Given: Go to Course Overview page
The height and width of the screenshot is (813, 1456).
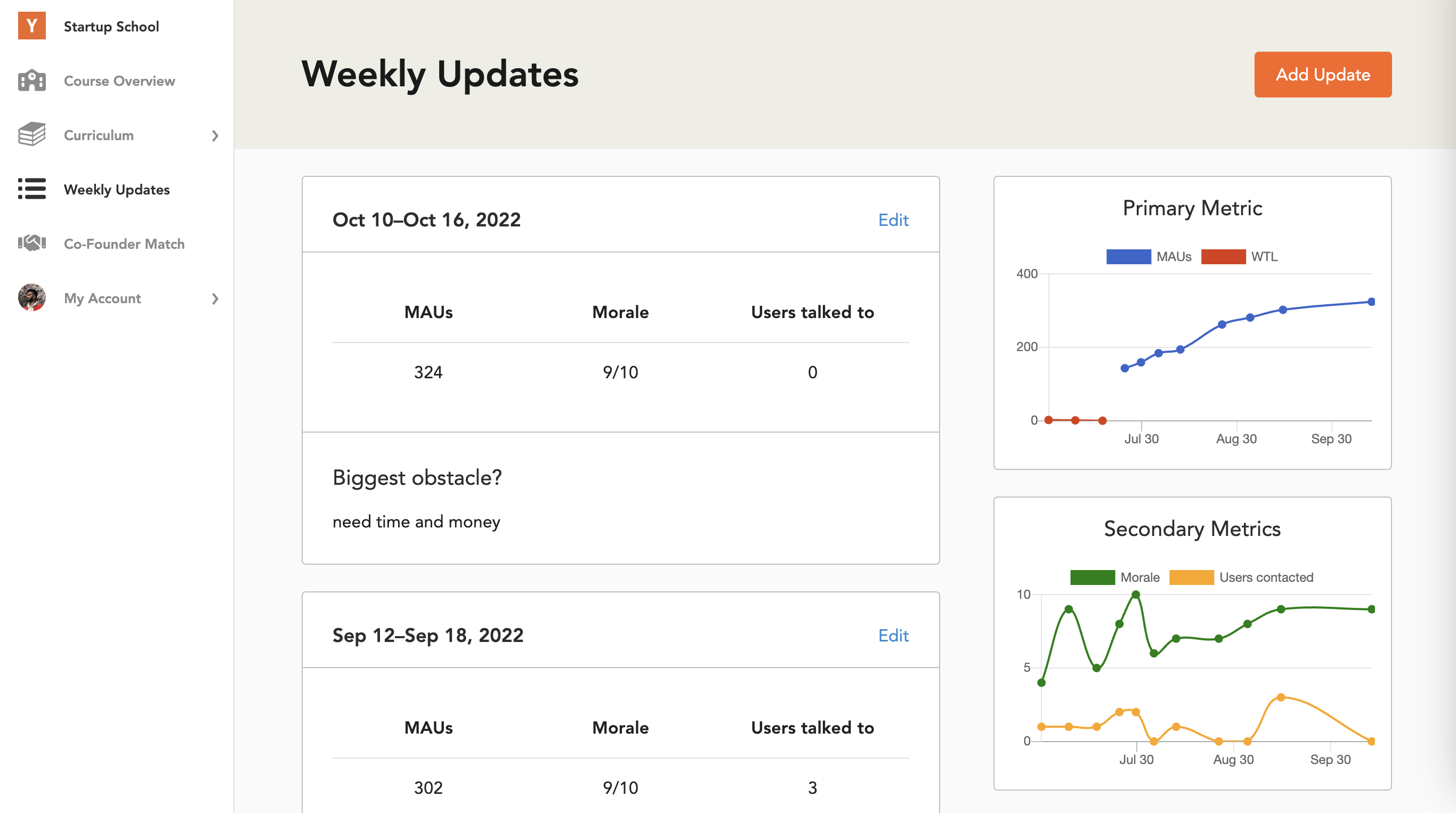Looking at the screenshot, I should 119,81.
